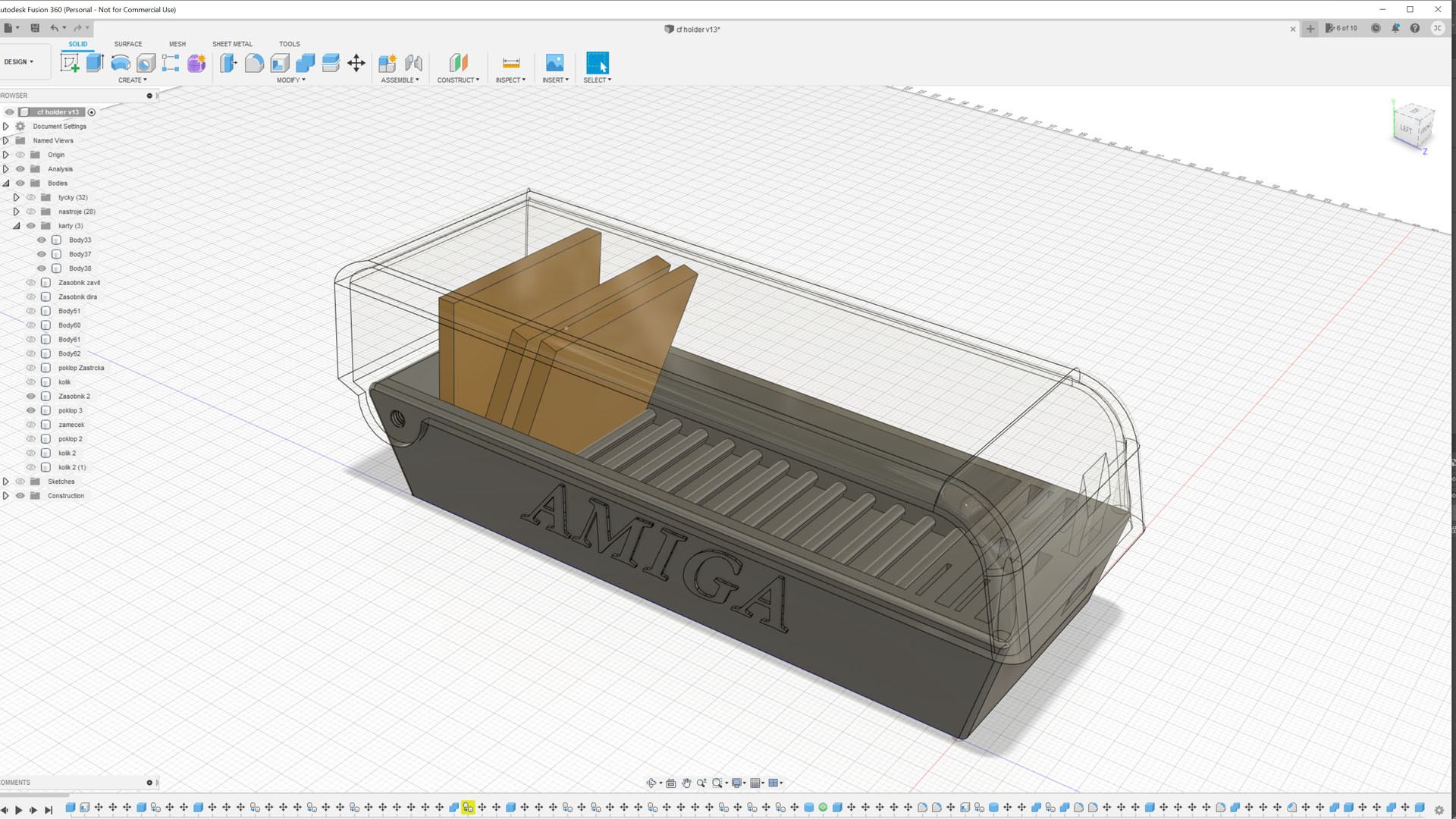Toggle visibility of Zasobnik 2
1456x819 pixels.
(x=31, y=396)
